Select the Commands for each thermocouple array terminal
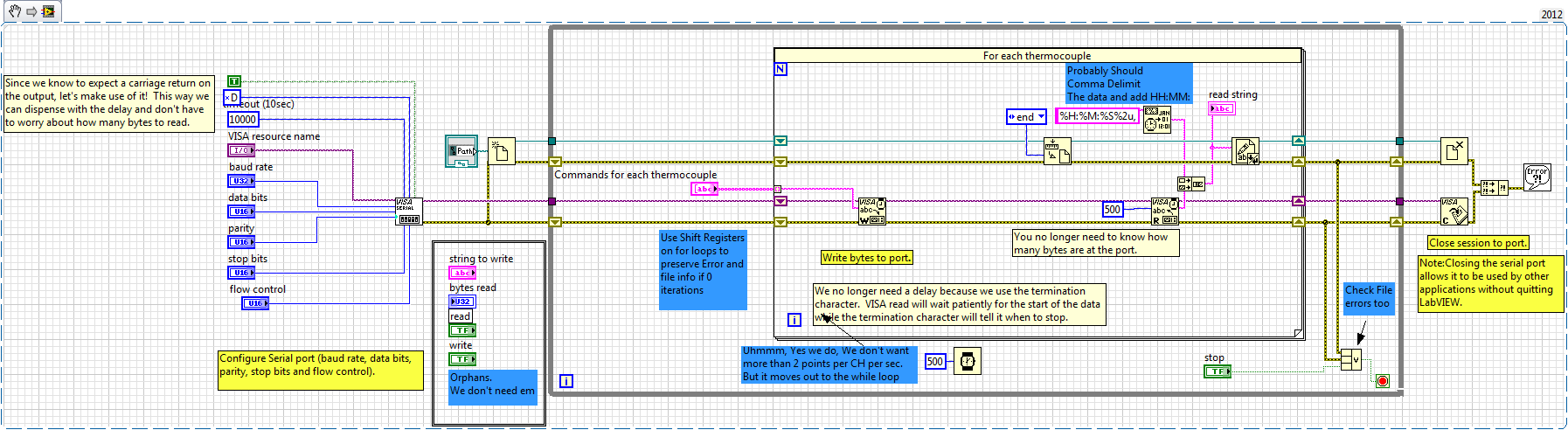 tap(704, 189)
